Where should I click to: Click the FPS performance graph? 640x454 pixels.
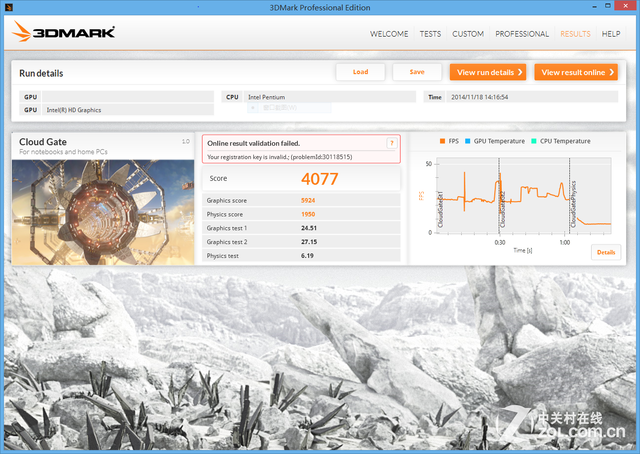click(524, 195)
